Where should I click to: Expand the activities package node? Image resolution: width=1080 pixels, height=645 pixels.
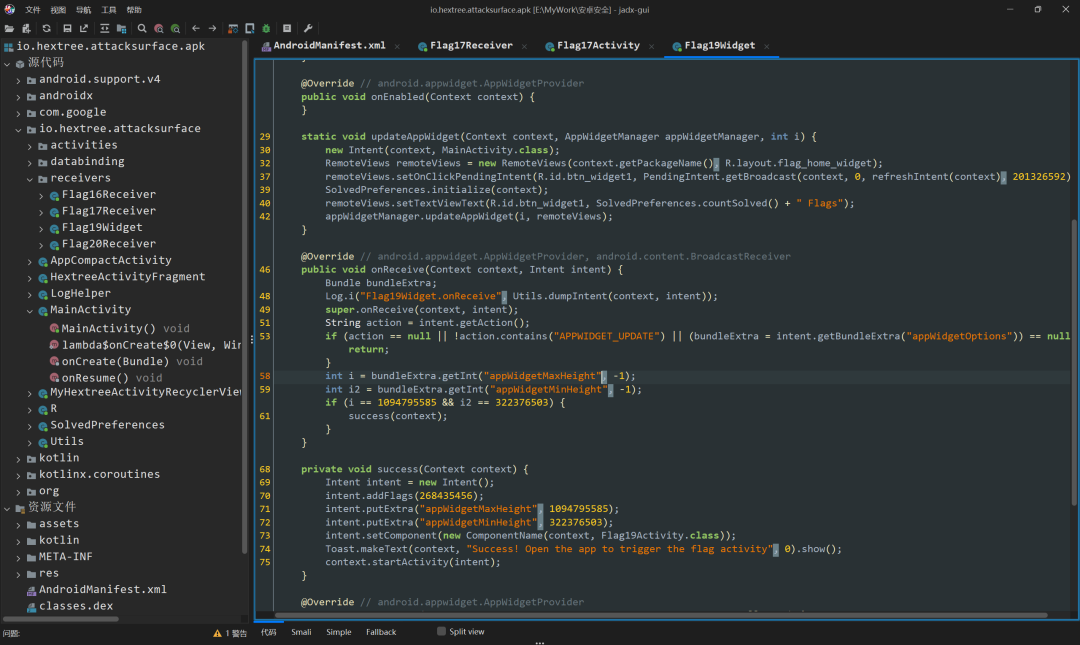click(31, 145)
